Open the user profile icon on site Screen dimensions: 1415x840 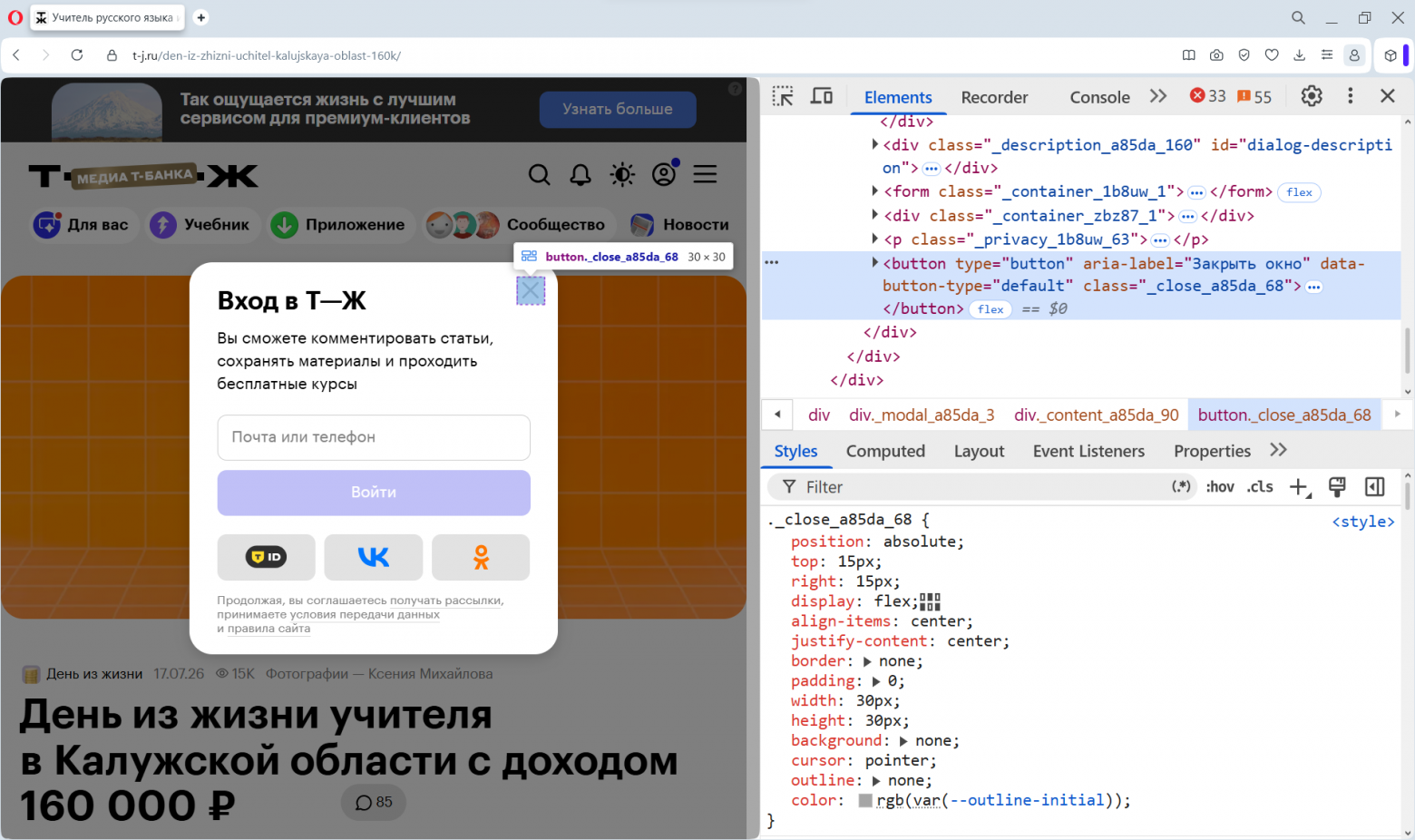pos(665,173)
